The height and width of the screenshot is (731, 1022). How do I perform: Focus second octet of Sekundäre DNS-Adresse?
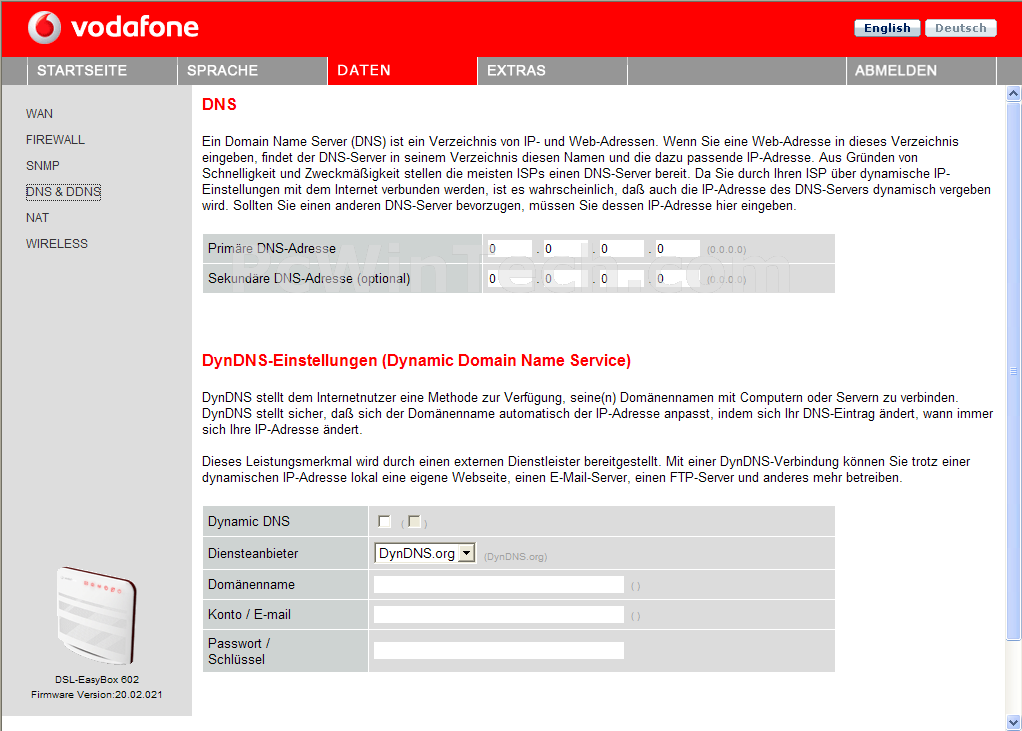click(566, 279)
